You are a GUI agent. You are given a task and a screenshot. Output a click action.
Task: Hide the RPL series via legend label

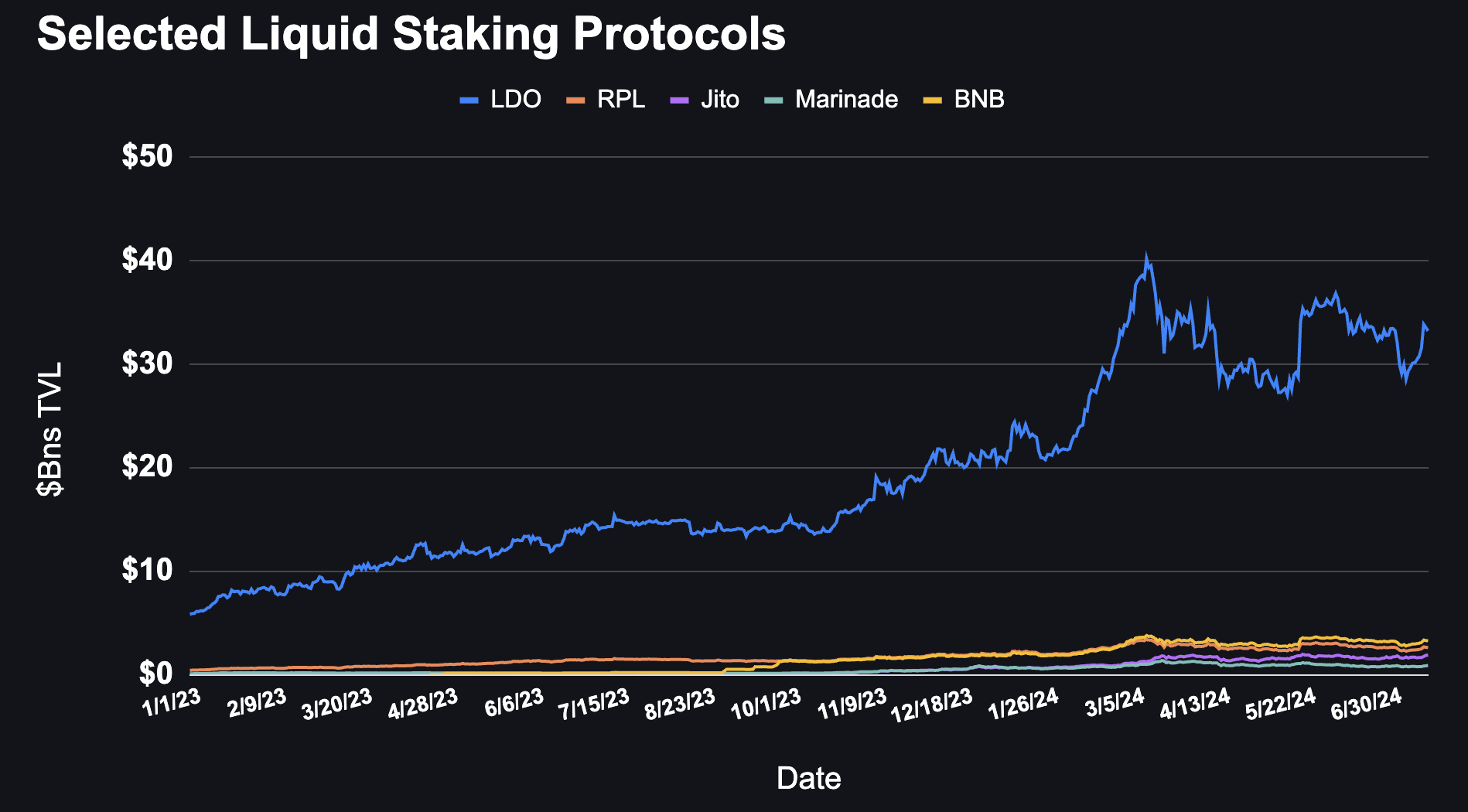pyautogui.click(x=621, y=100)
